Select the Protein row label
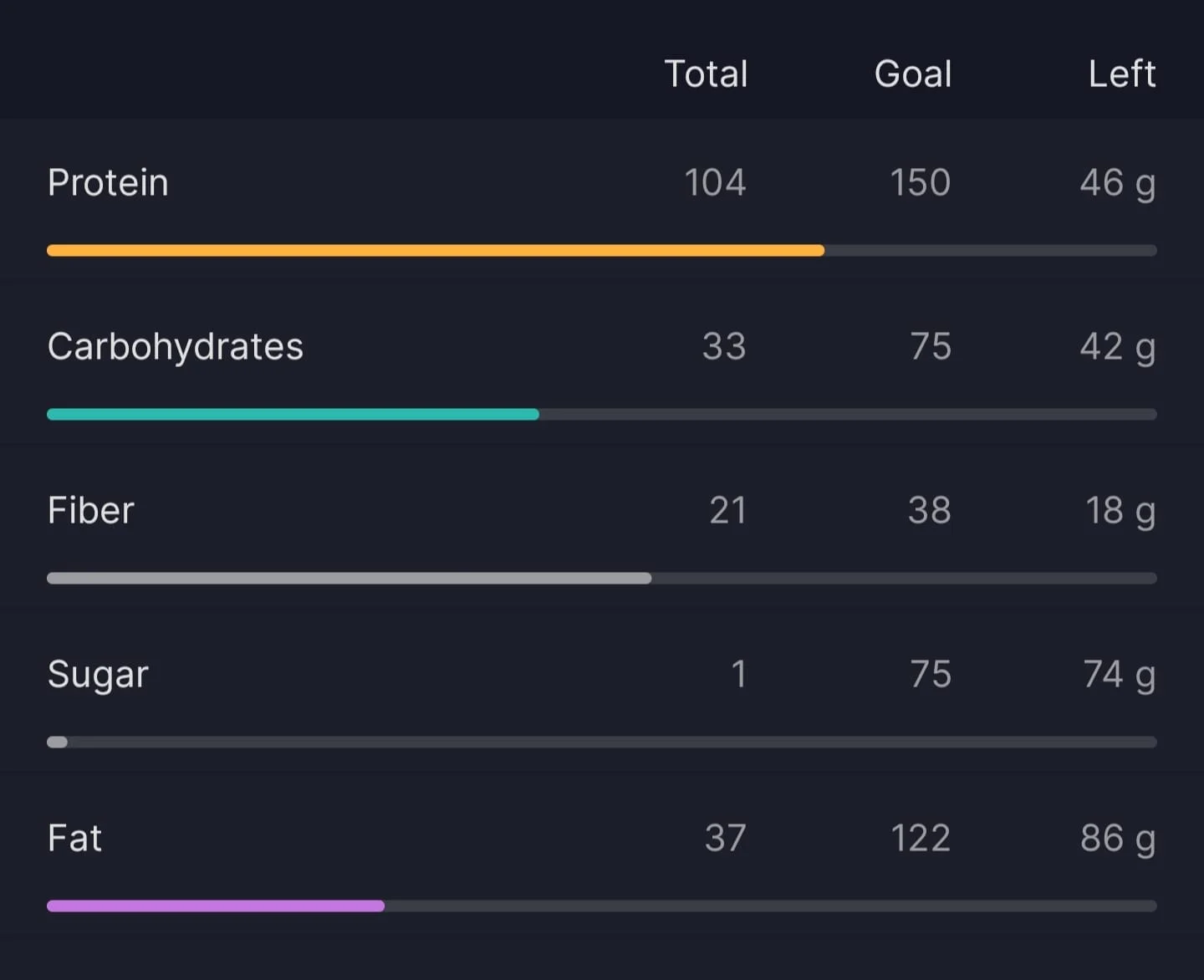The height and width of the screenshot is (980, 1204). (x=108, y=182)
